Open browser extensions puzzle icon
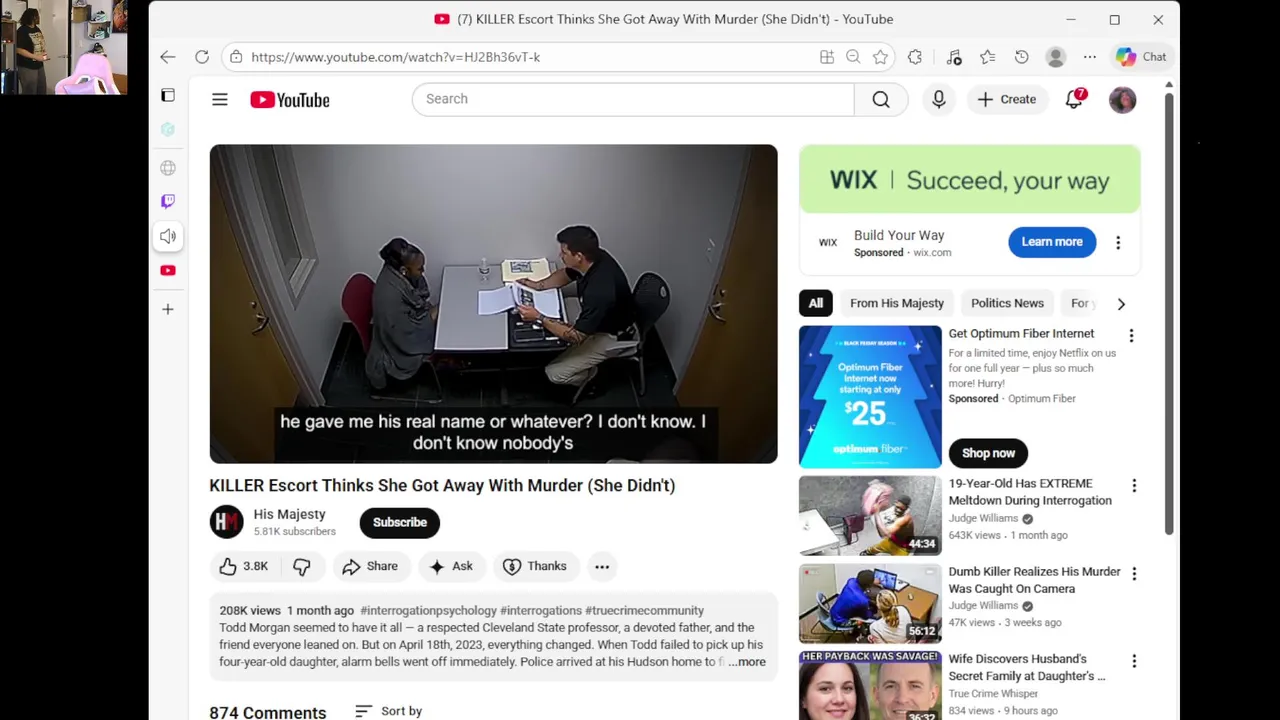1280x720 pixels. [915, 57]
